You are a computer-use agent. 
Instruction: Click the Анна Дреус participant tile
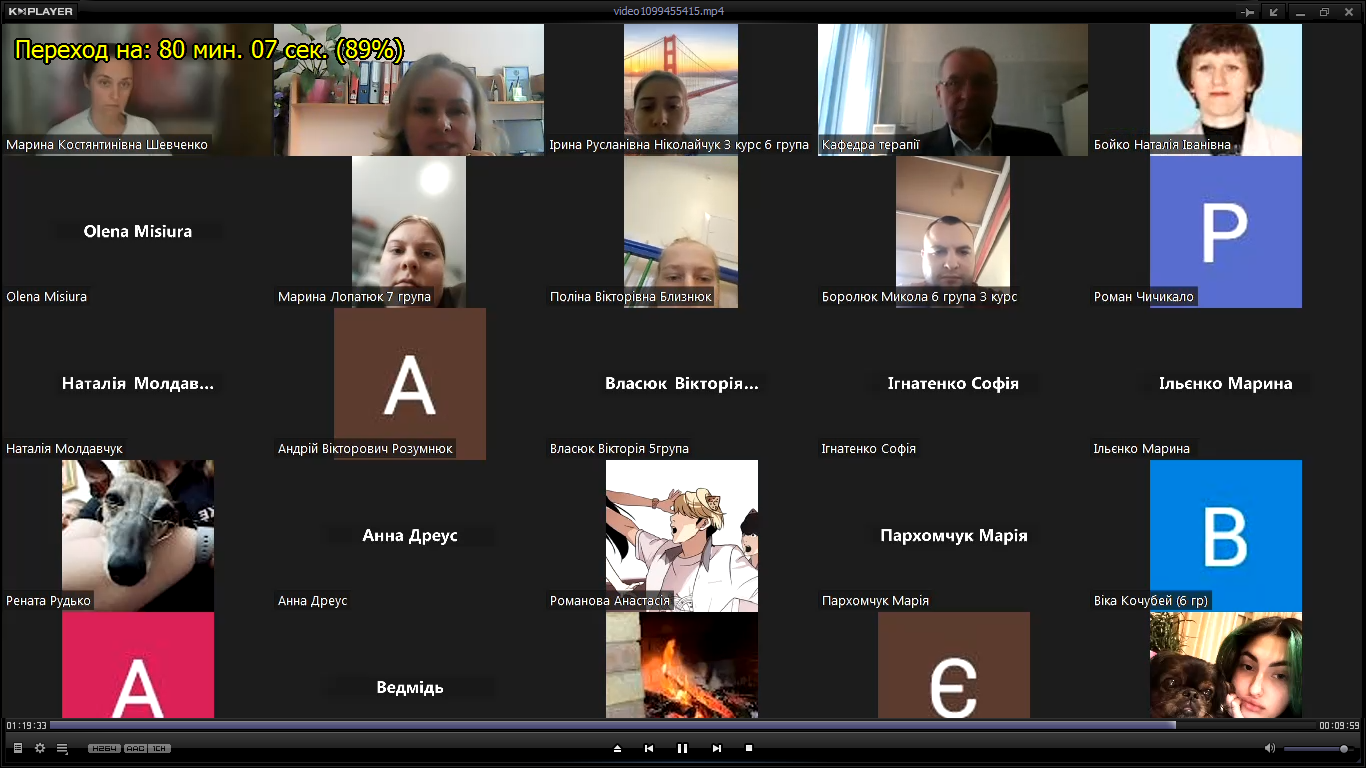(x=409, y=536)
